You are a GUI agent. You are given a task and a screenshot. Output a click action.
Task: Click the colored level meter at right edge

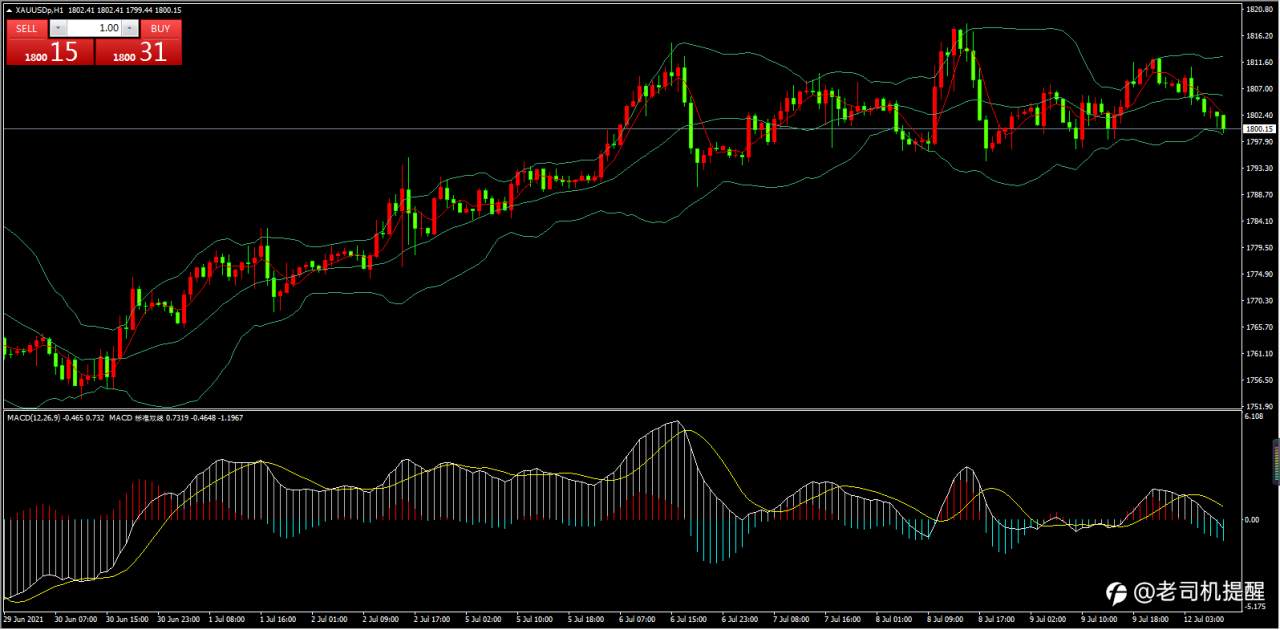tap(1275, 464)
